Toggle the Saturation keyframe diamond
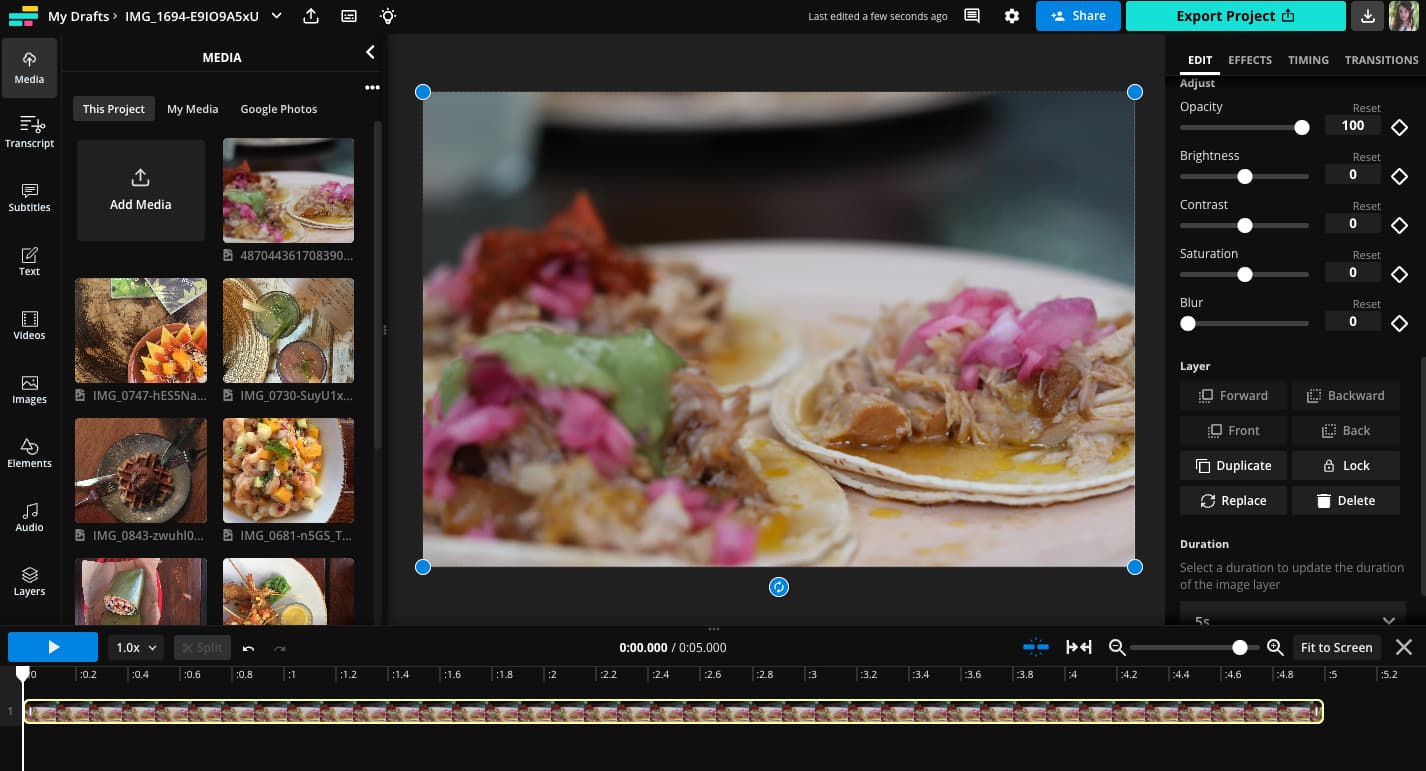The width and height of the screenshot is (1426, 771). point(1399,274)
